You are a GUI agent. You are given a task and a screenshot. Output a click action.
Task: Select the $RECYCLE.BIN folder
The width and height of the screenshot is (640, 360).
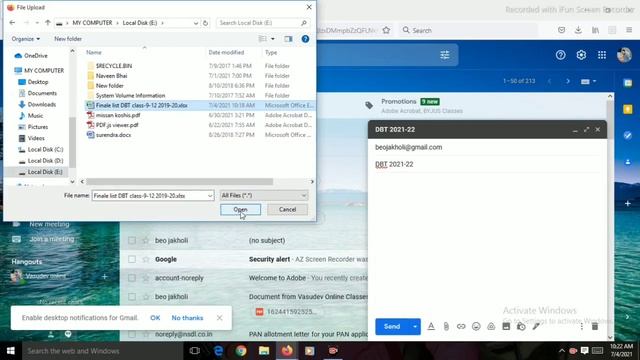pyautogui.click(x=113, y=66)
